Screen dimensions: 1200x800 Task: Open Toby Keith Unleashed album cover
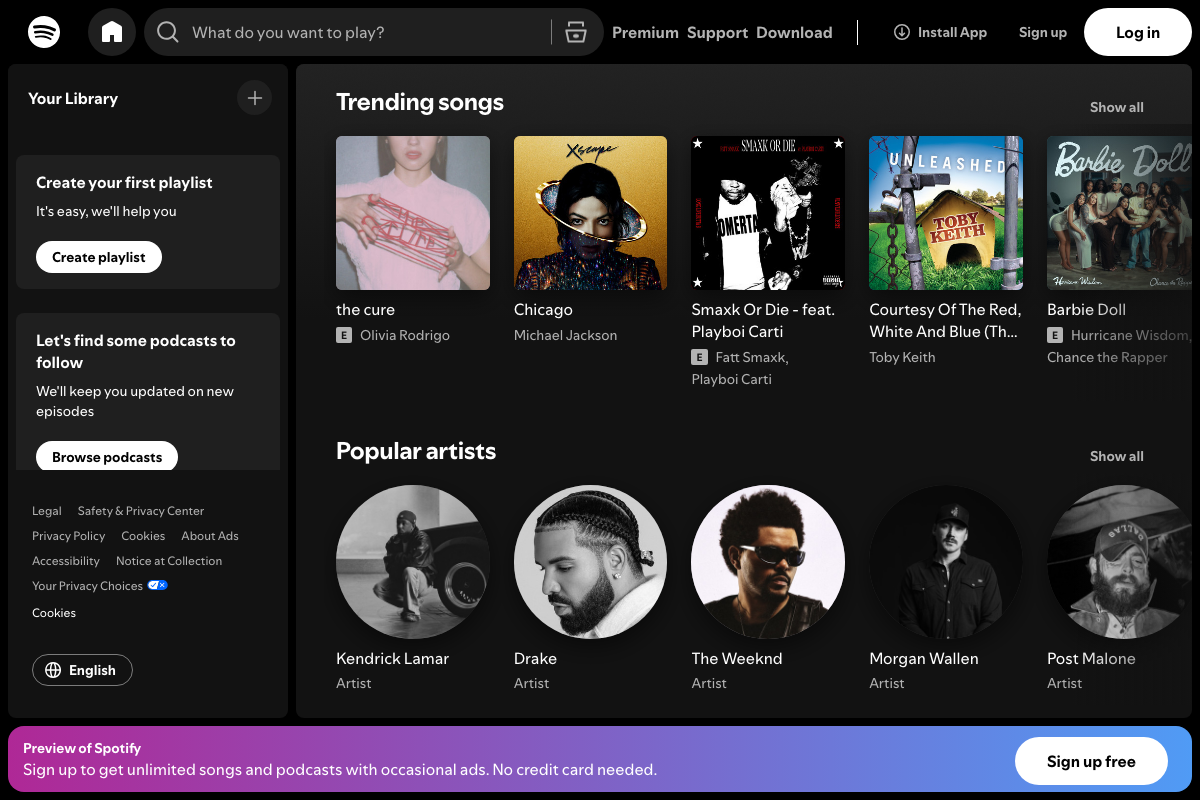946,213
